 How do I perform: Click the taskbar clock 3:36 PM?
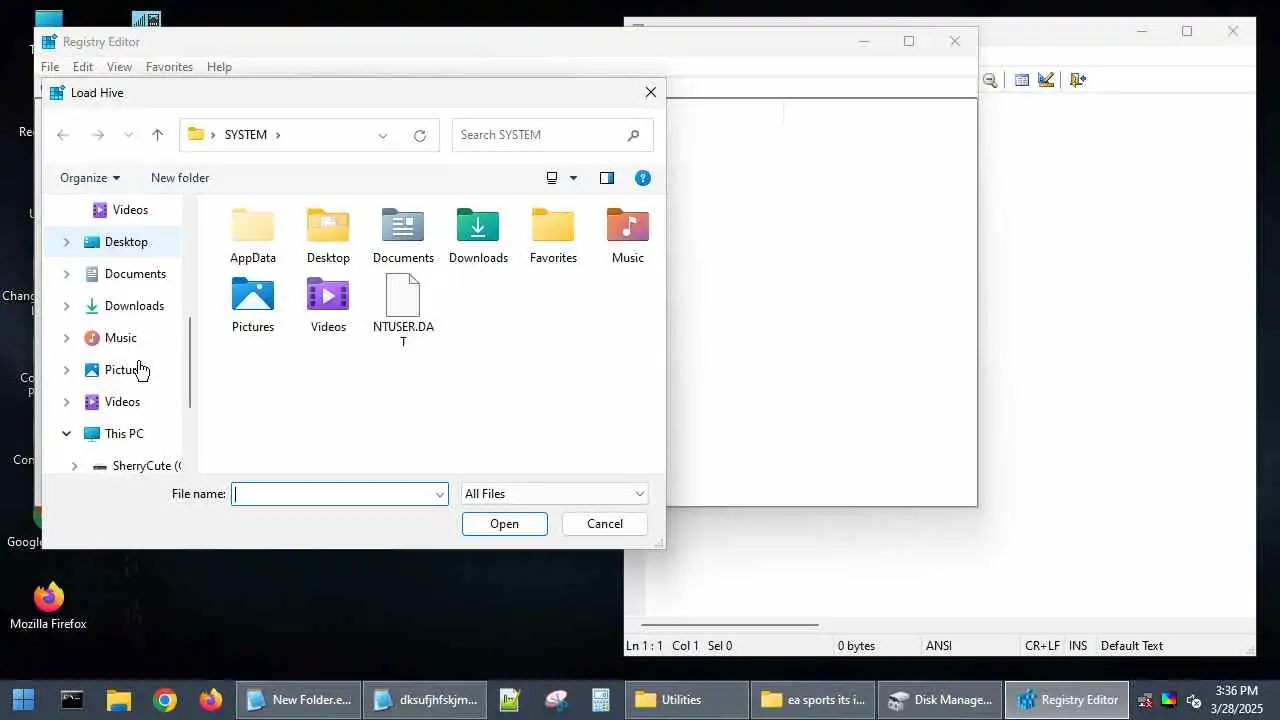1236,691
